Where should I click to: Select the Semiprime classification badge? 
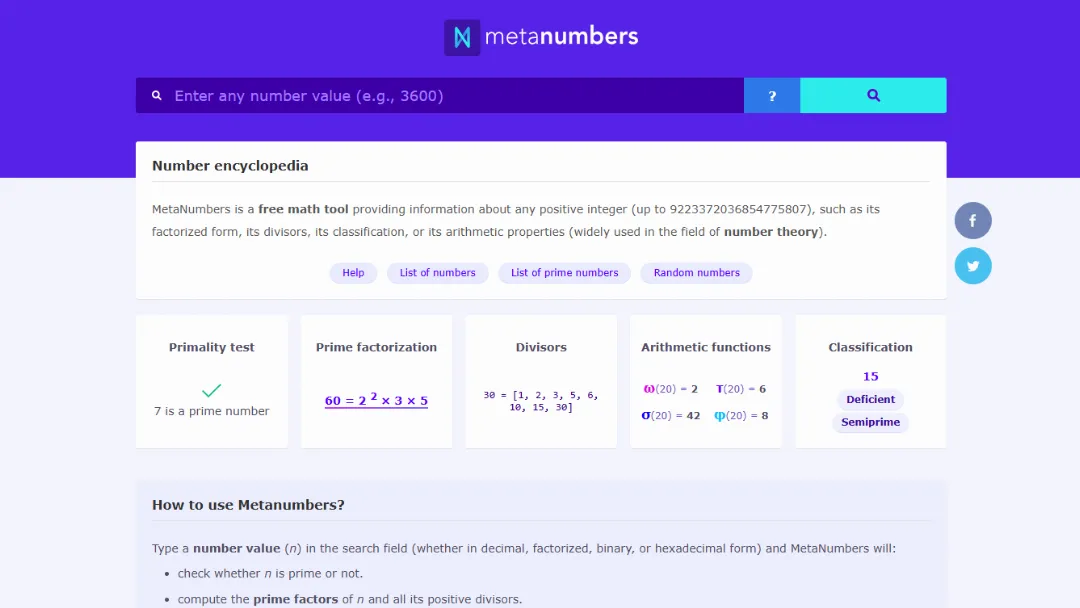tap(870, 422)
